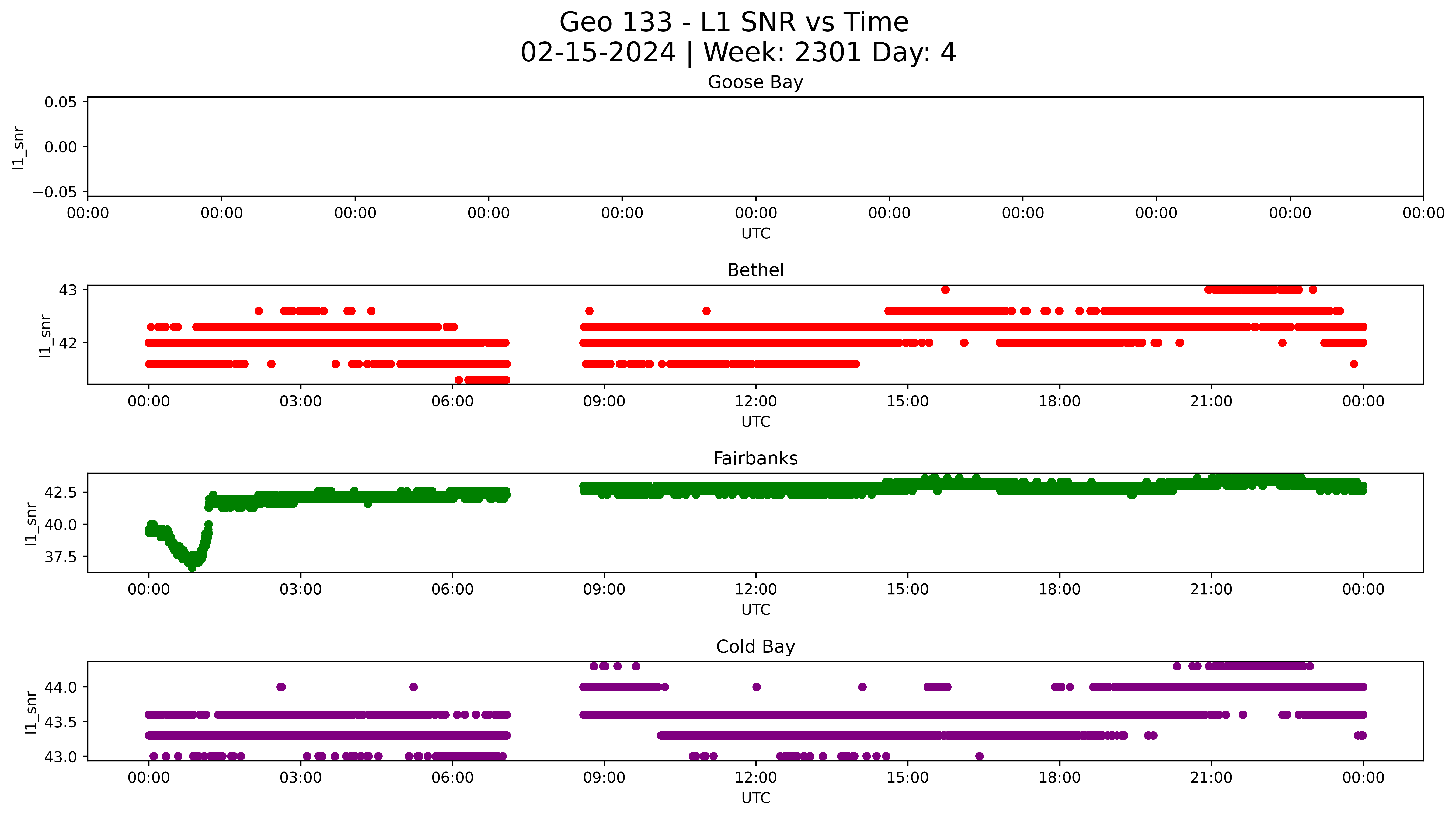Click the 15:00 x-tick in Cold Bay plot
Image resolution: width=1456 pixels, height=817 pixels.
[908, 777]
